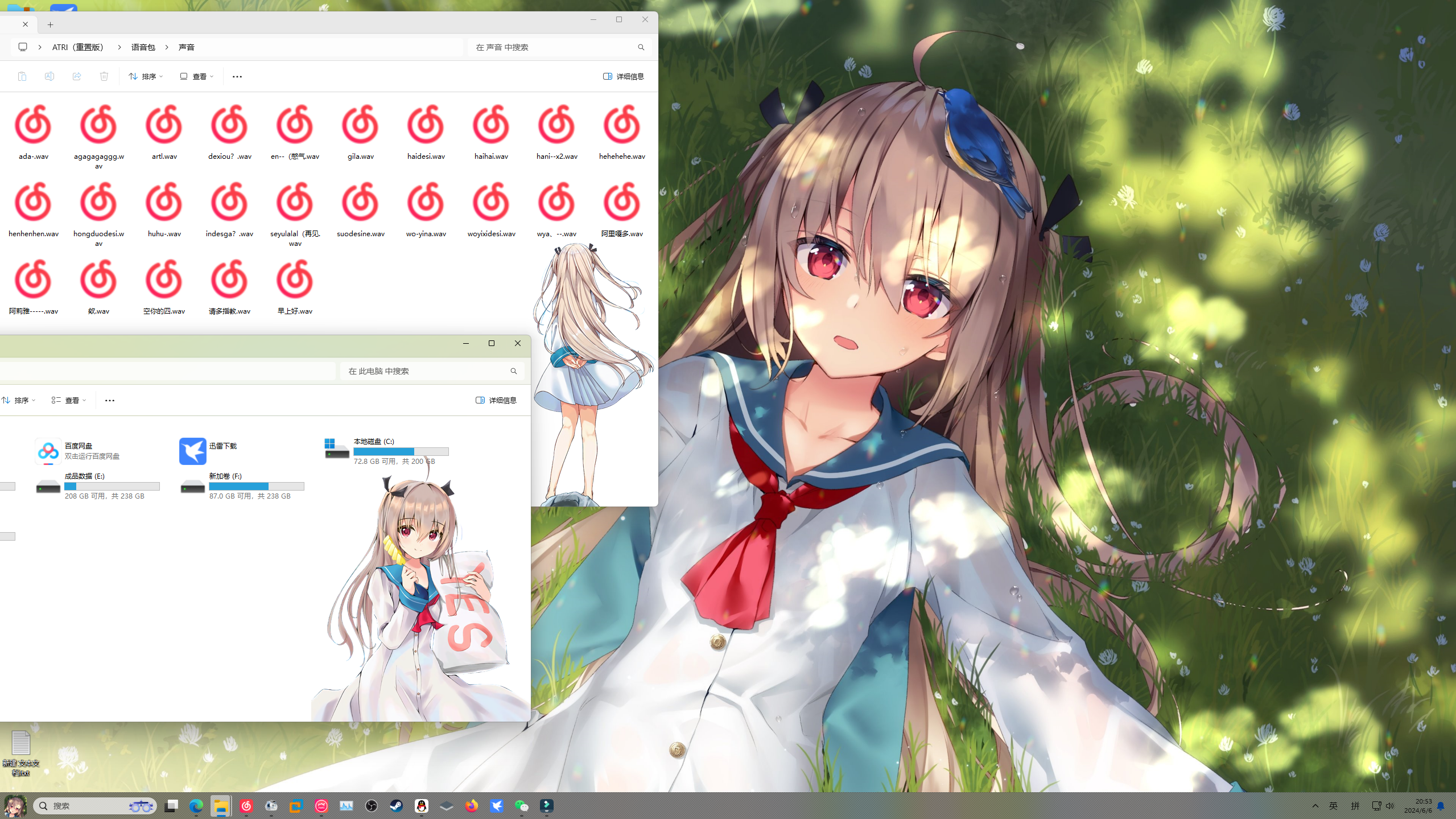The image size is (1456, 819).
Task: Open Steam from the taskbar
Action: pyautogui.click(x=397, y=806)
